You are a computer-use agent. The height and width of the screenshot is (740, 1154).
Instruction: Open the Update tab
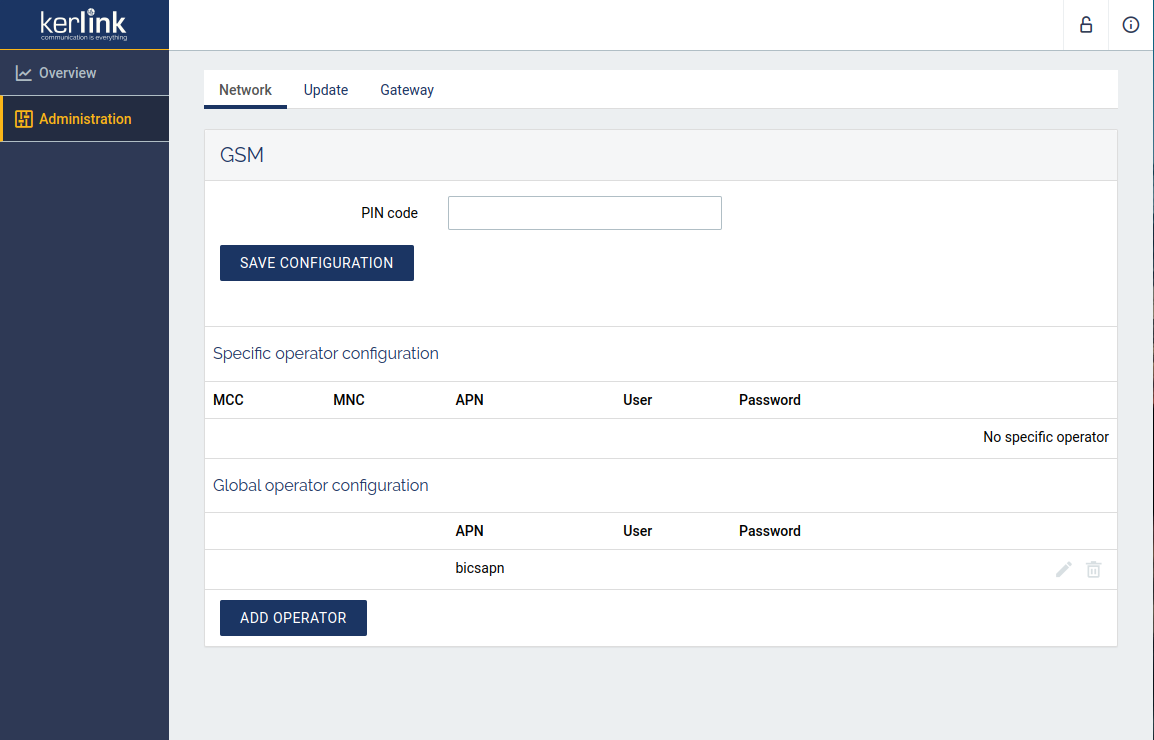coord(326,90)
